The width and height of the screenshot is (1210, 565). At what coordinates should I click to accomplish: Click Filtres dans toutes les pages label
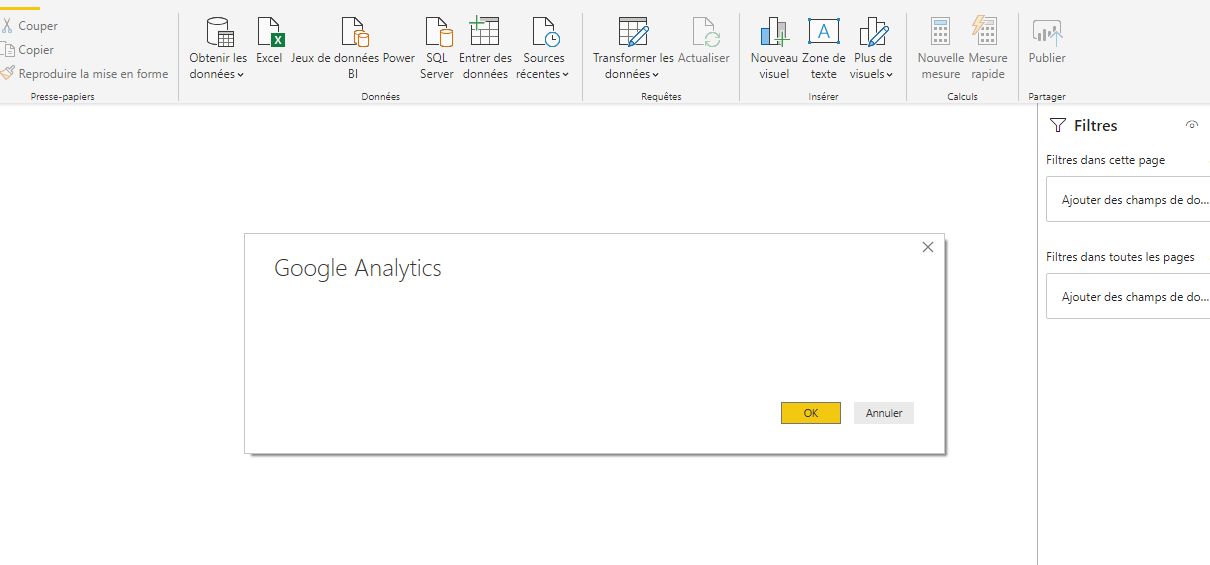[1120, 257]
